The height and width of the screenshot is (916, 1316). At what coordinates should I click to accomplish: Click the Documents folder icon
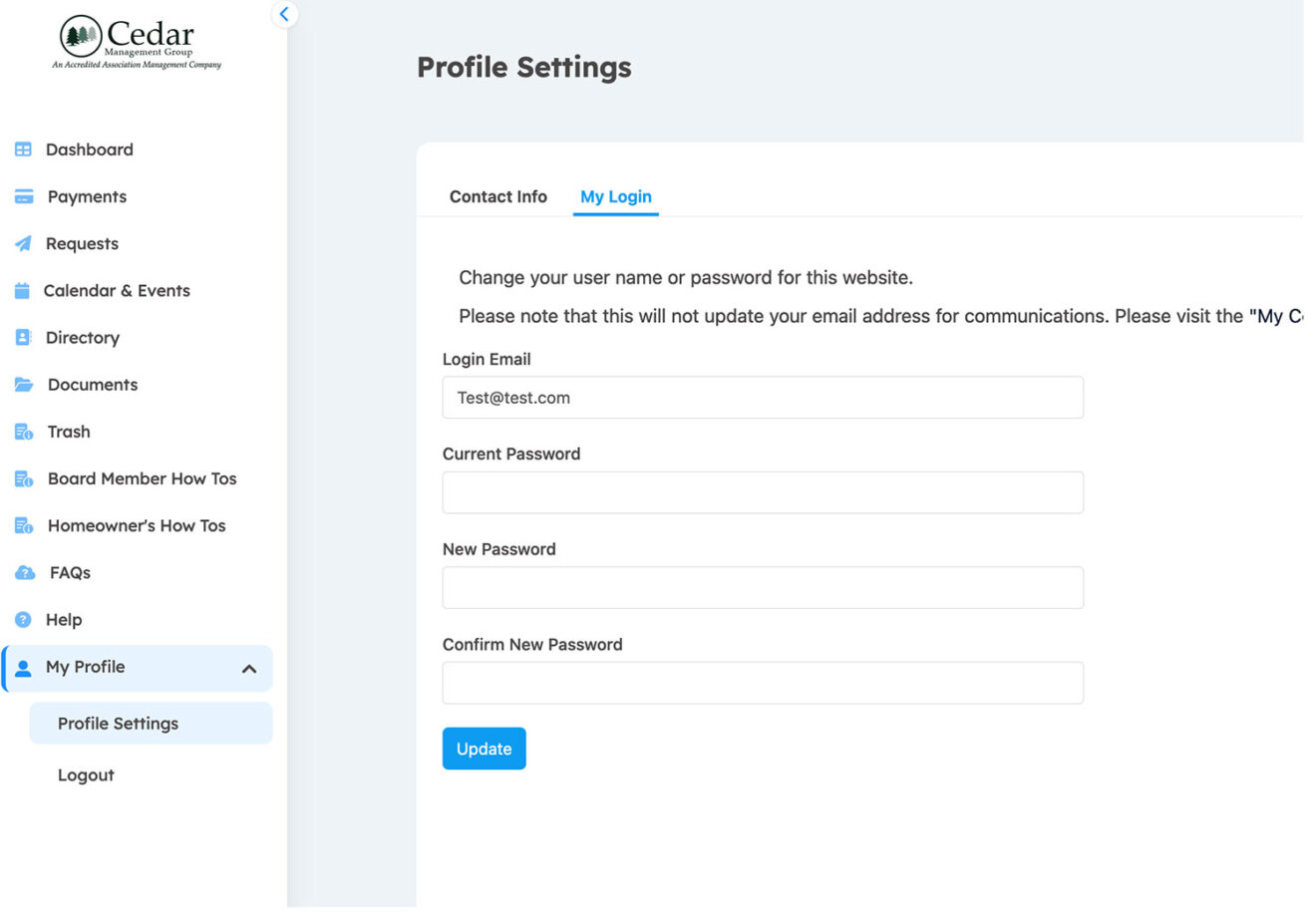click(x=24, y=385)
